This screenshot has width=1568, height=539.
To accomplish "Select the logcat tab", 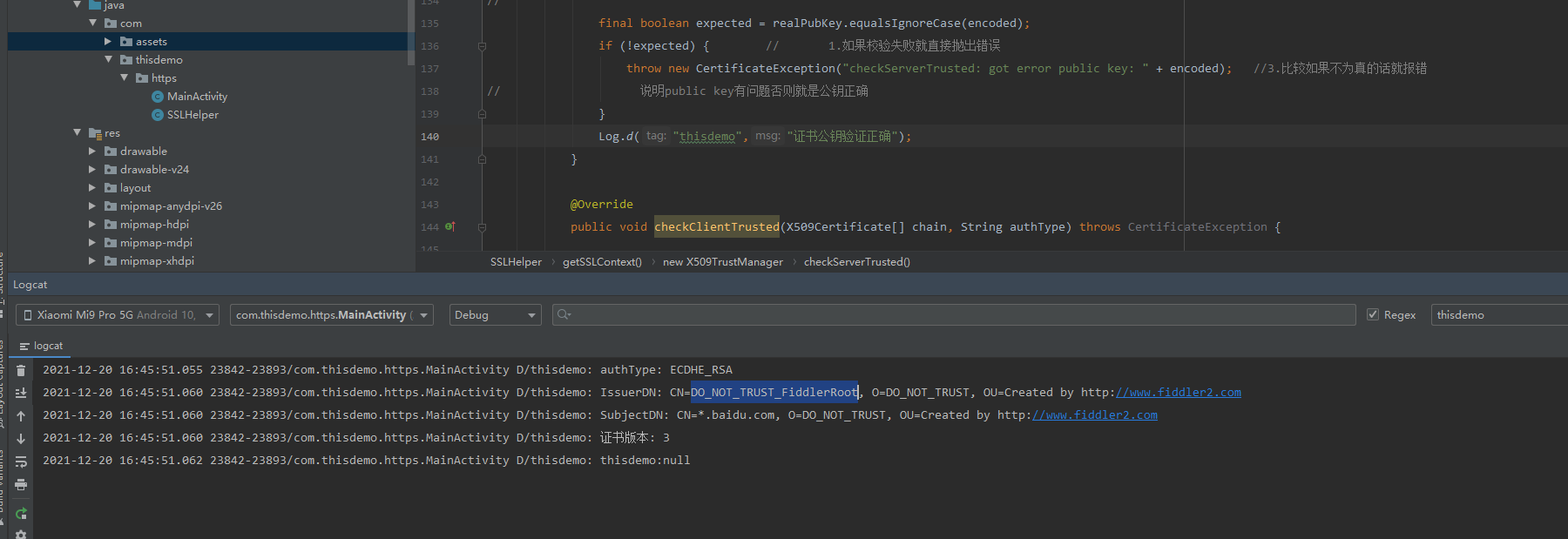I will tap(41, 346).
